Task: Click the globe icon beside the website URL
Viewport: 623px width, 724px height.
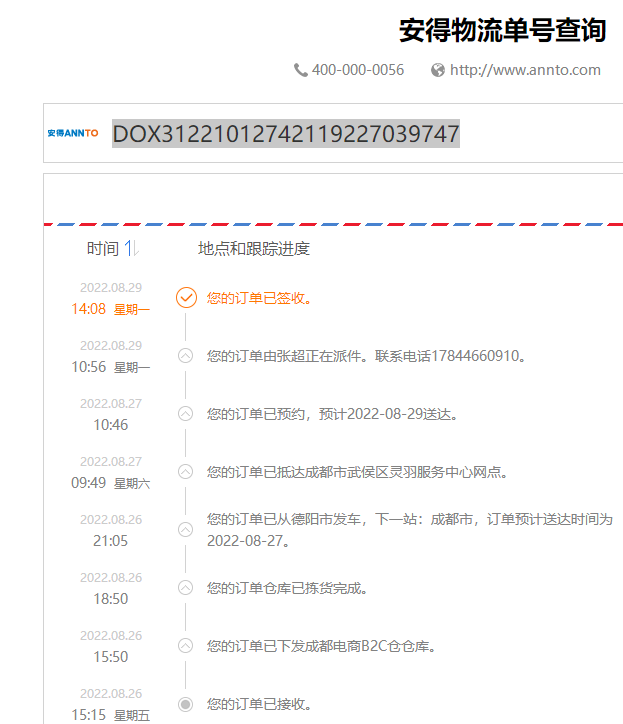Action: pos(438,70)
